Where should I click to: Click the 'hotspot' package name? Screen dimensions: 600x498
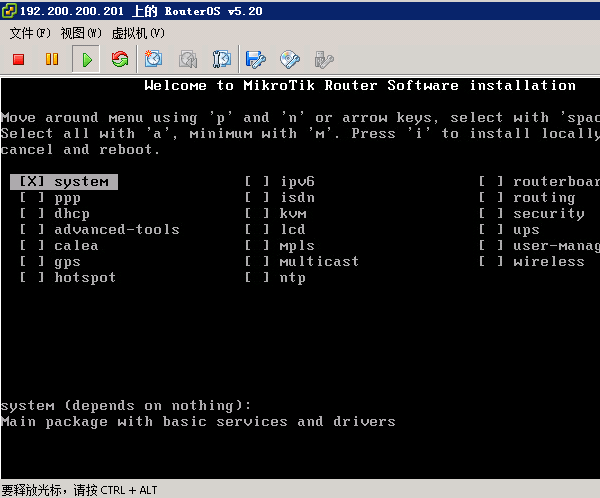point(85,277)
